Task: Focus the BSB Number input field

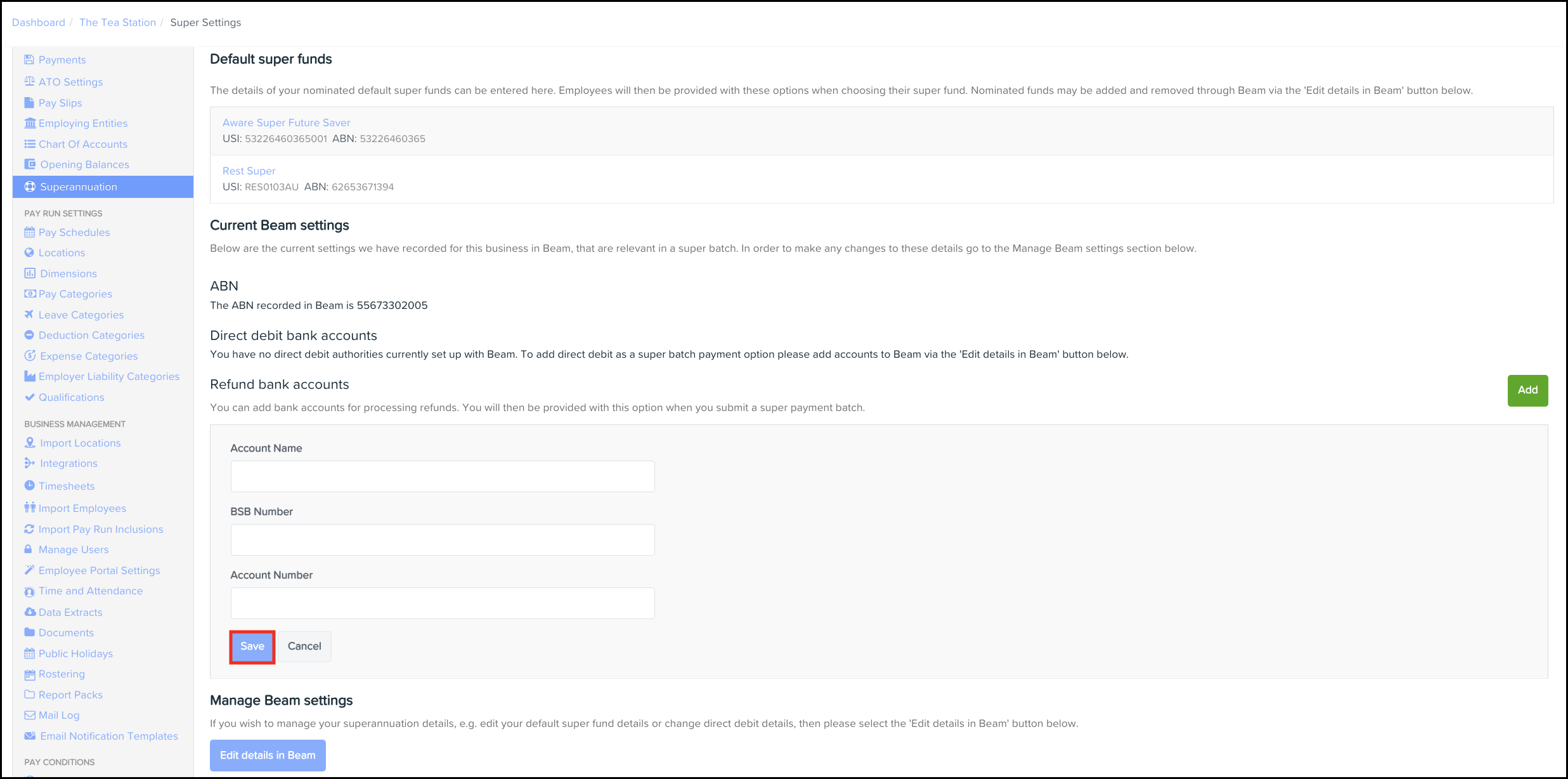Action: (x=443, y=540)
